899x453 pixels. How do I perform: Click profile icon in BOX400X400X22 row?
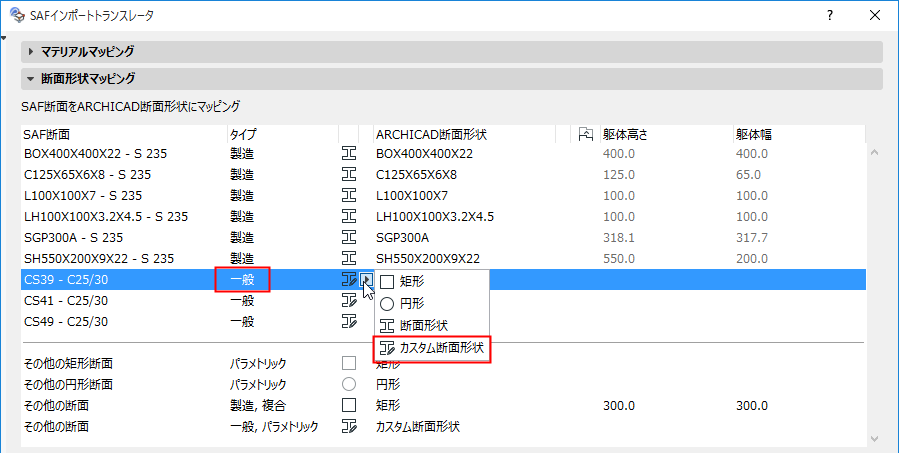pyautogui.click(x=349, y=154)
